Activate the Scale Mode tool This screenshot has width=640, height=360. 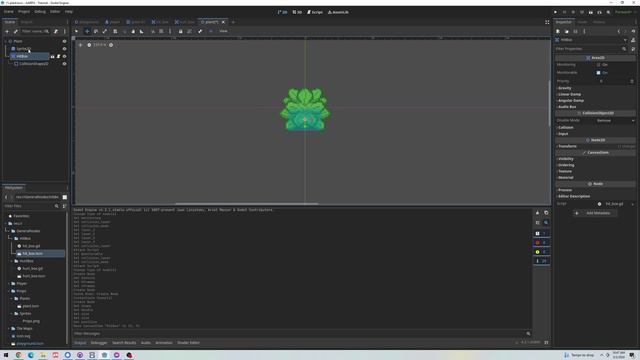click(104, 31)
